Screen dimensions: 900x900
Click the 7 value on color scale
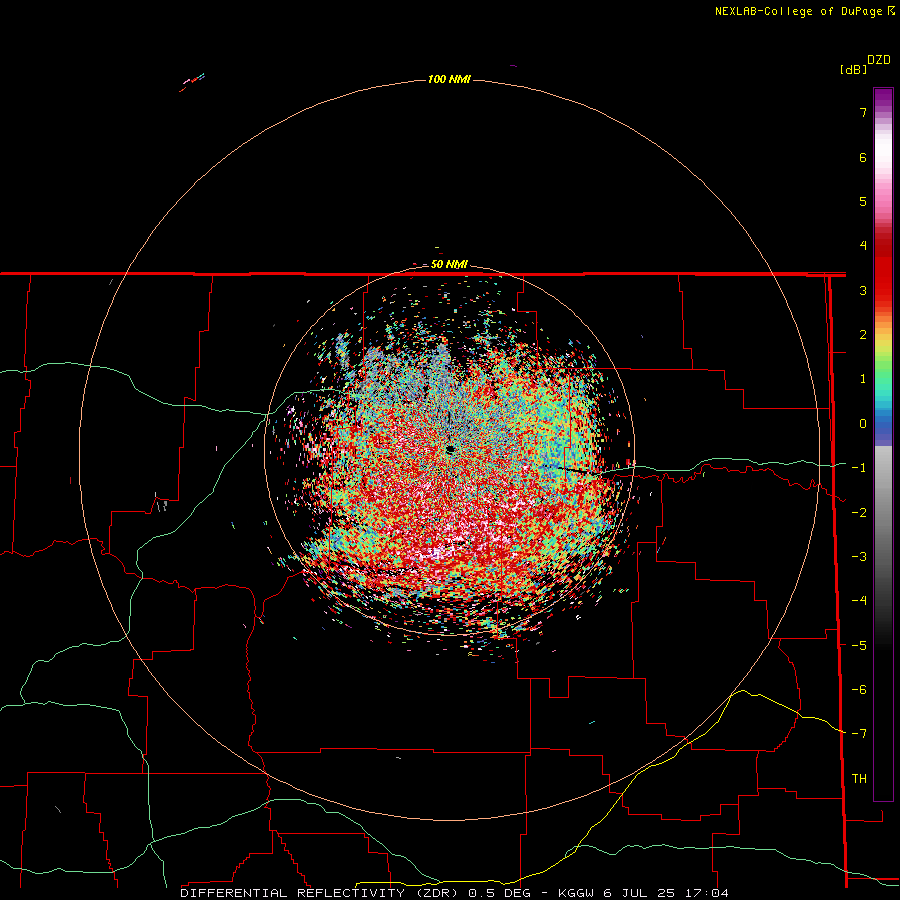point(863,112)
